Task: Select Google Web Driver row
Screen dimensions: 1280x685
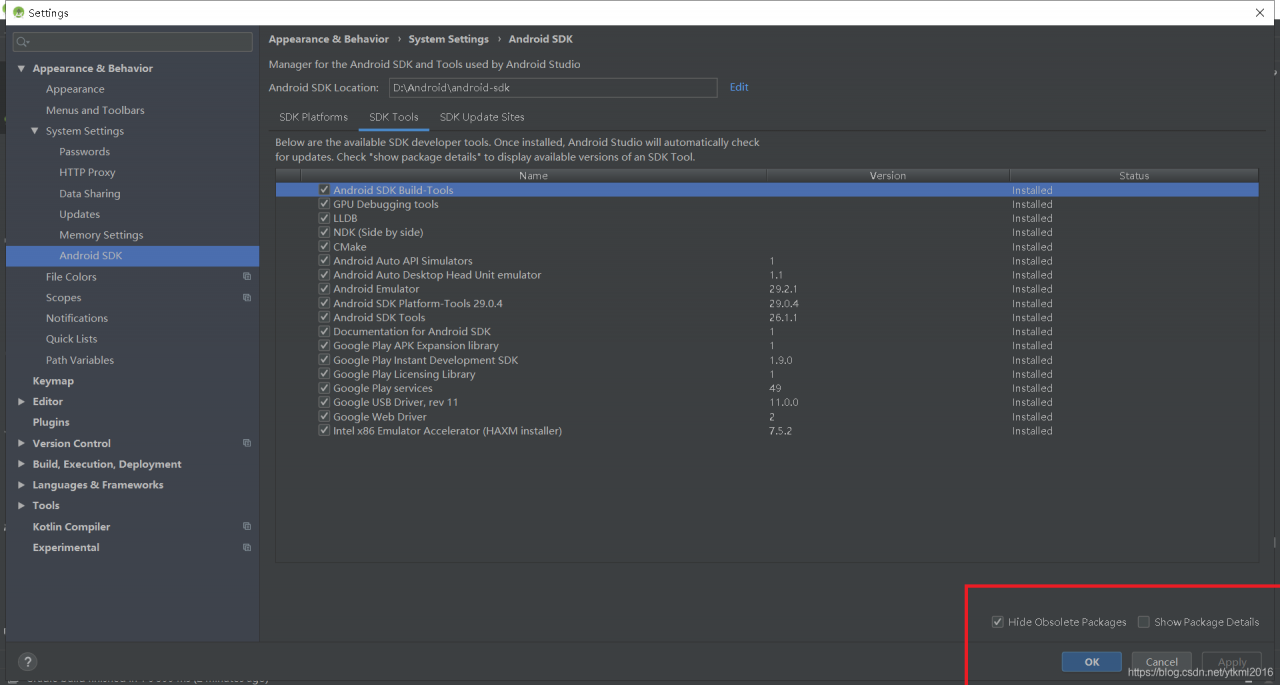Action: pyautogui.click(x=767, y=417)
